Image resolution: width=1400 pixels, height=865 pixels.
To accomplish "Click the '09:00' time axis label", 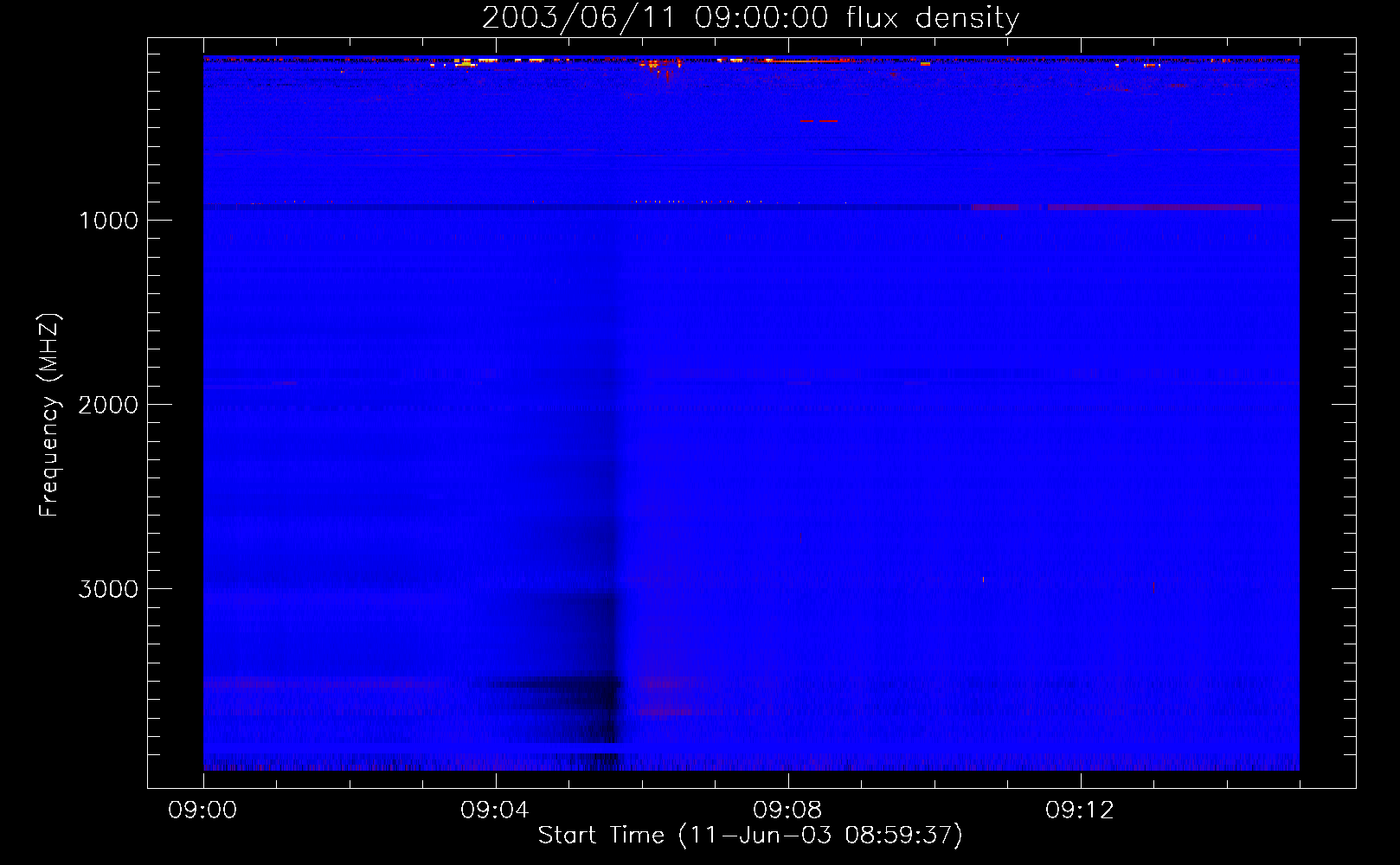I will coord(202,811).
